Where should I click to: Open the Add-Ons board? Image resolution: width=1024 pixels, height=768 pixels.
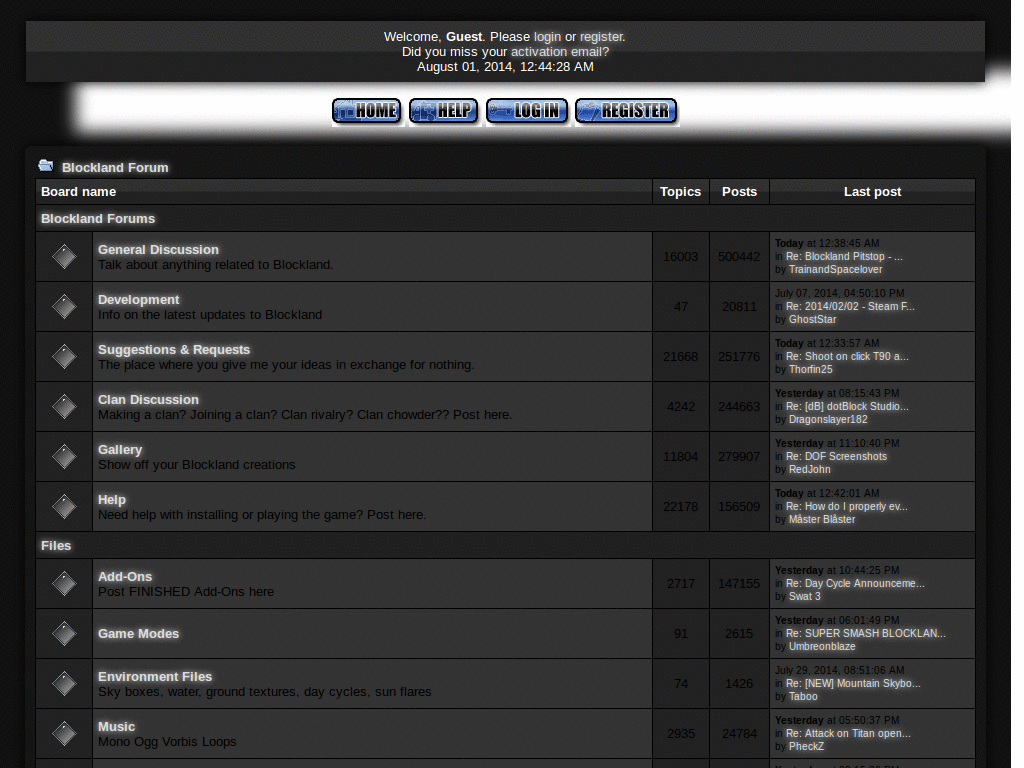pos(125,577)
